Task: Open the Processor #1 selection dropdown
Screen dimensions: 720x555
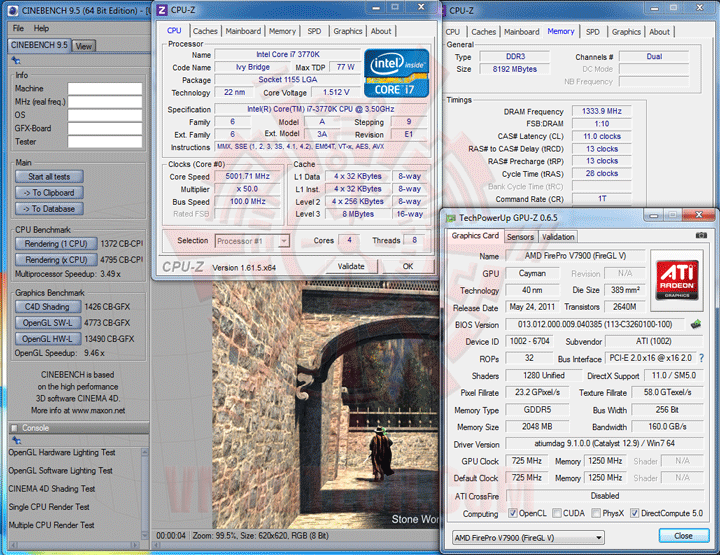Action: tap(252, 241)
